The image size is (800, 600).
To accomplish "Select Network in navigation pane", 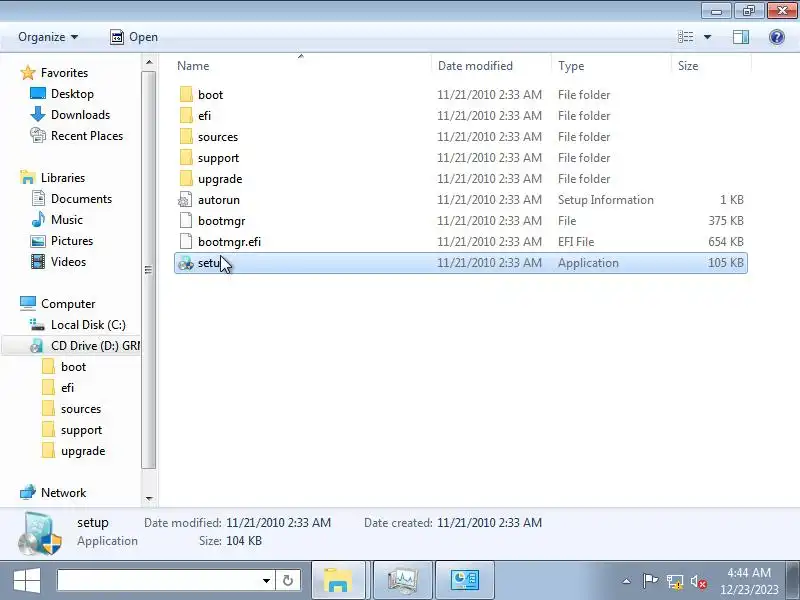I will coord(53,492).
